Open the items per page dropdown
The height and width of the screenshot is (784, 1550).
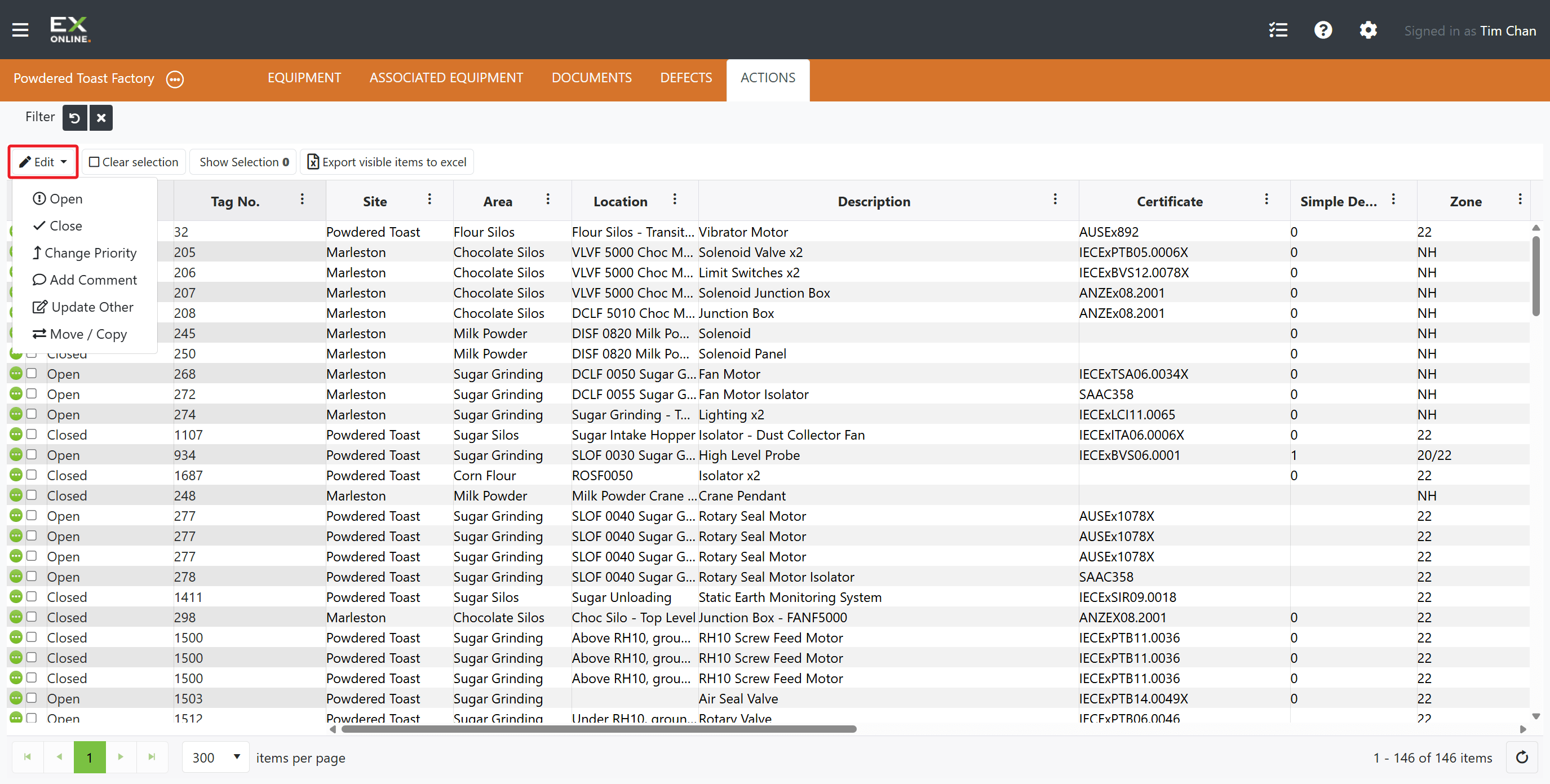pyautogui.click(x=216, y=758)
